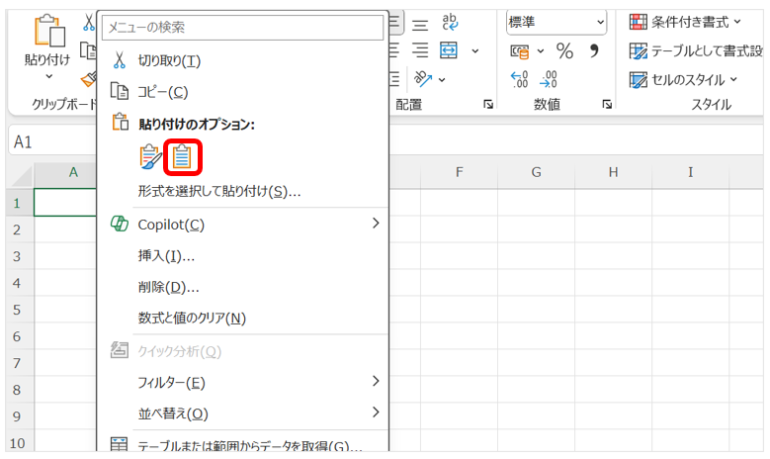Click the メニューの検索 search field
The height and width of the screenshot is (459, 770).
click(243, 27)
